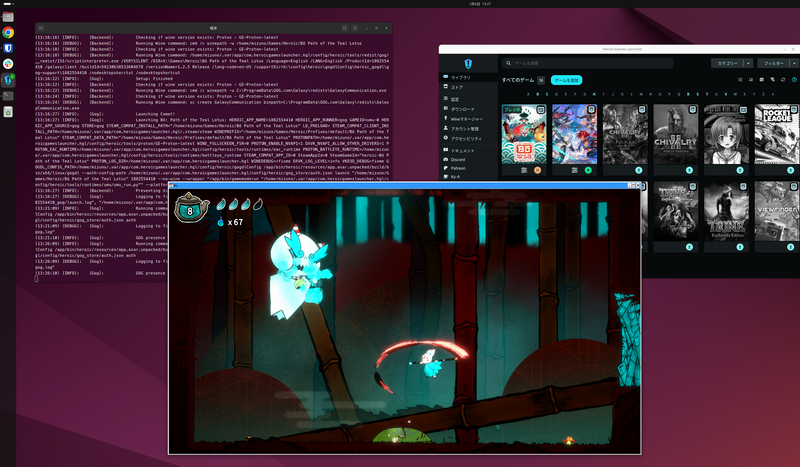Open ストア in Heroic sidebar
800x467 pixels.
468,87
